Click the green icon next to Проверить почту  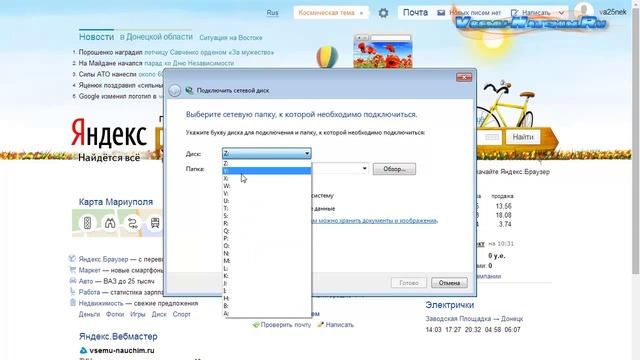pos(256,325)
